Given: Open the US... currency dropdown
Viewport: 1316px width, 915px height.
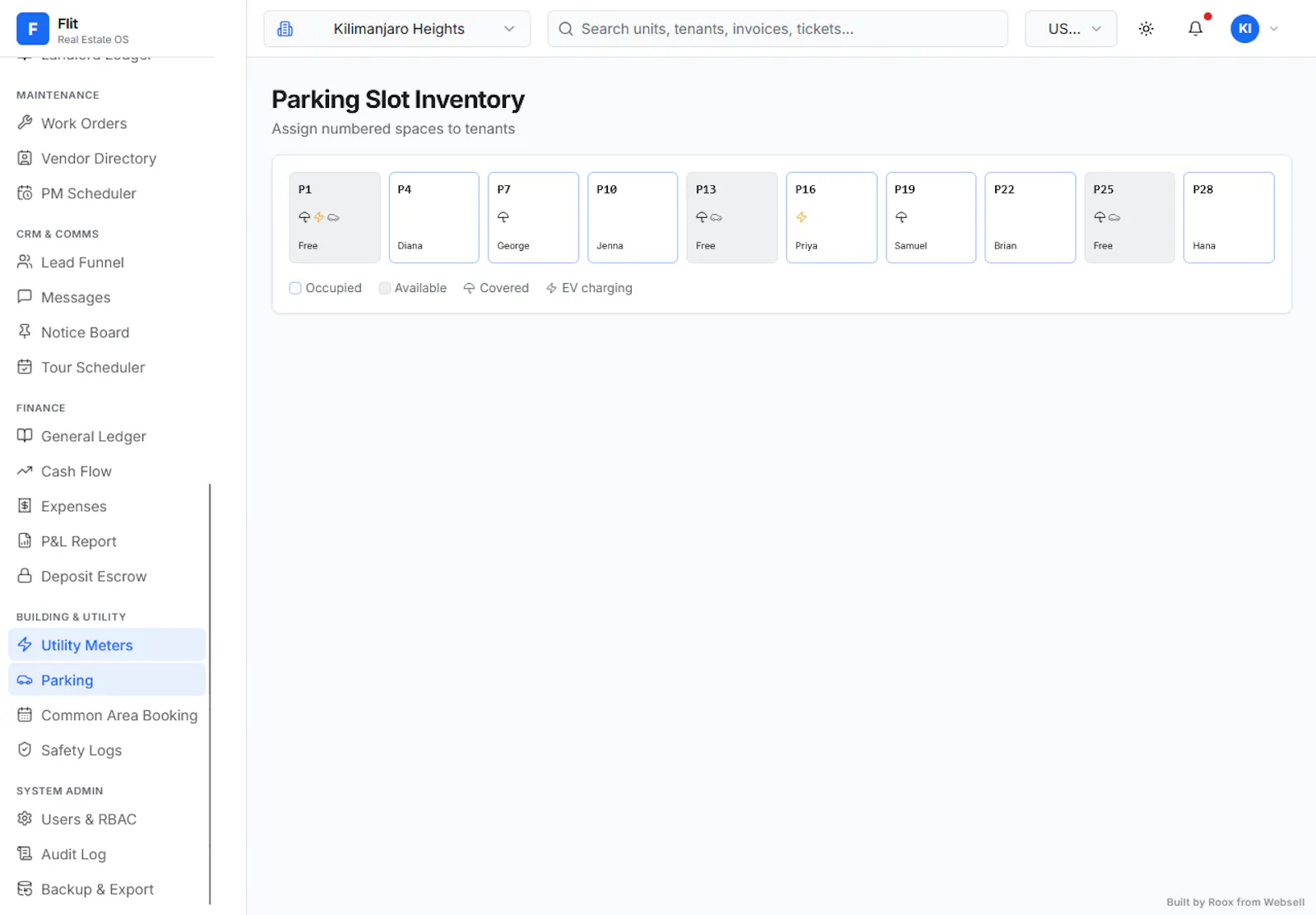Looking at the screenshot, I should pos(1071,29).
